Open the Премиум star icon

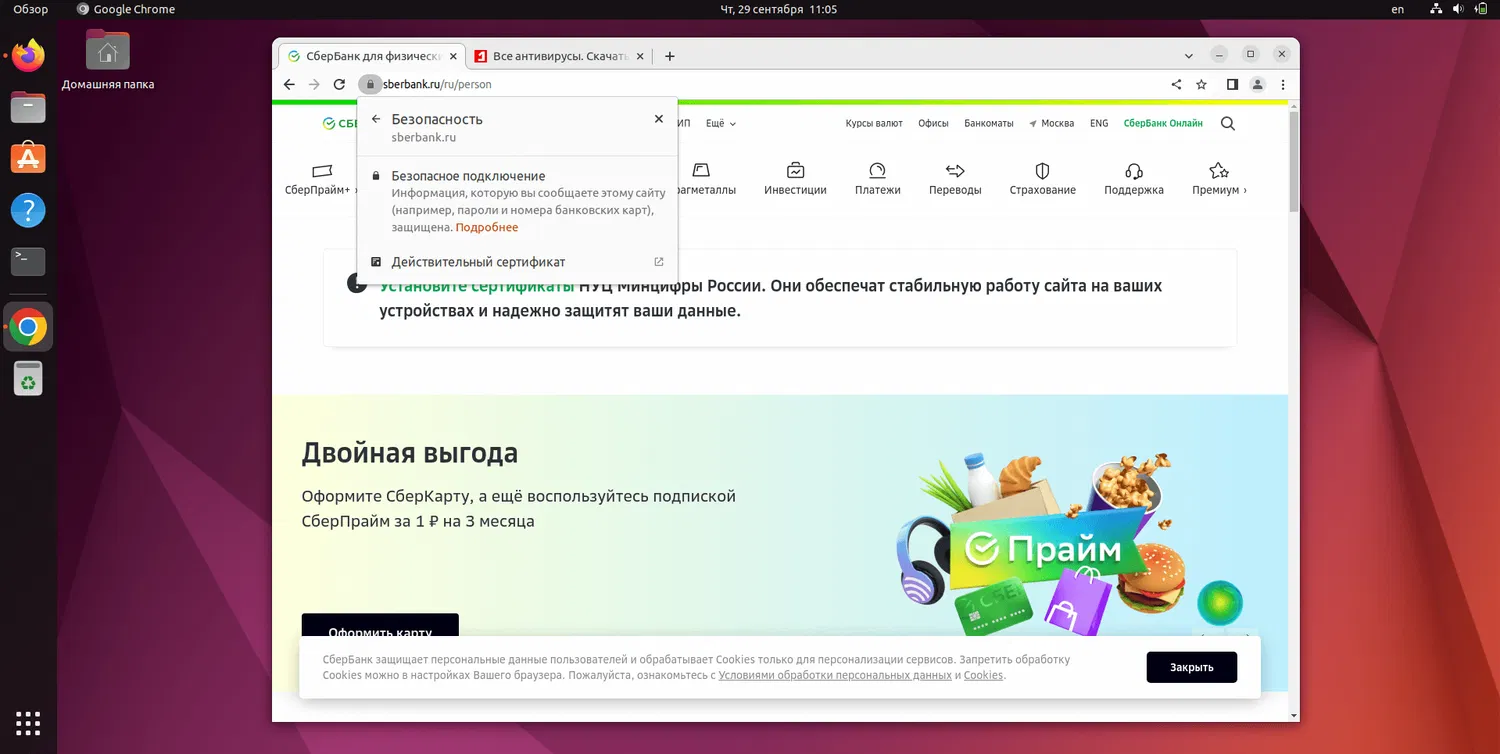click(1218, 170)
